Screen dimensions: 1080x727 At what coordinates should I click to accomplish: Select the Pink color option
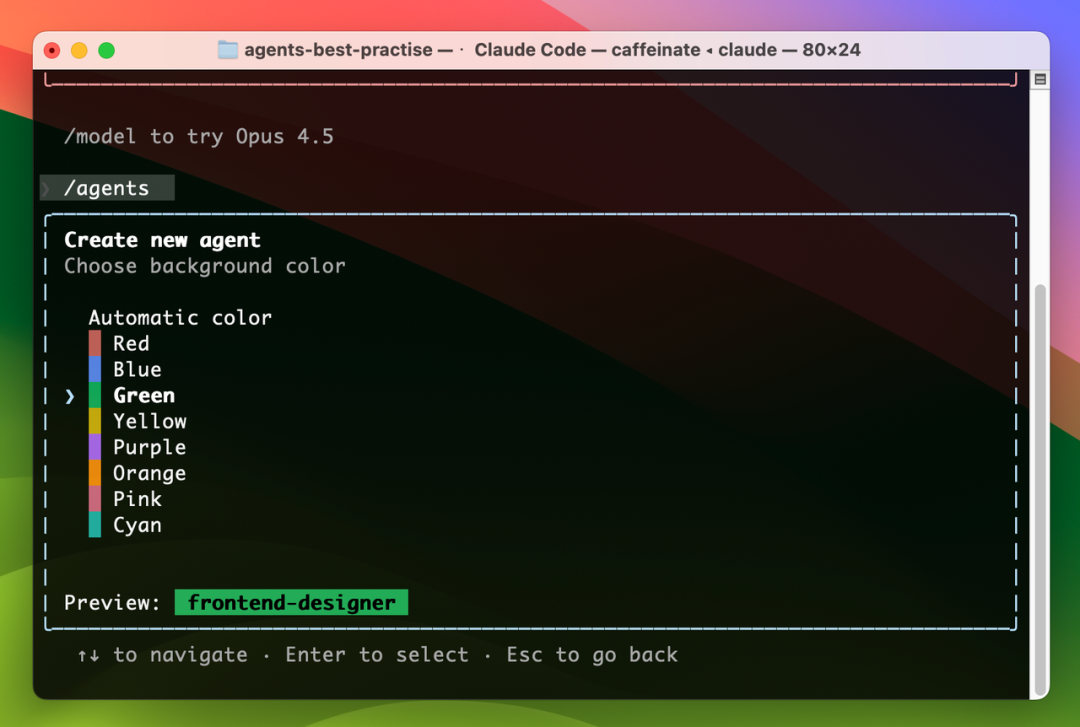(x=137, y=499)
